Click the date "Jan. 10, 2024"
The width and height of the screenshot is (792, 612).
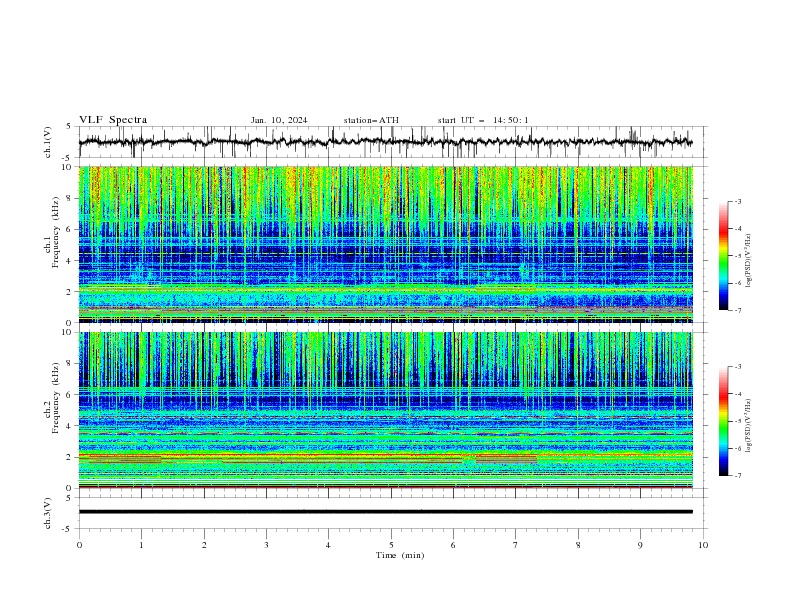[x=279, y=120]
